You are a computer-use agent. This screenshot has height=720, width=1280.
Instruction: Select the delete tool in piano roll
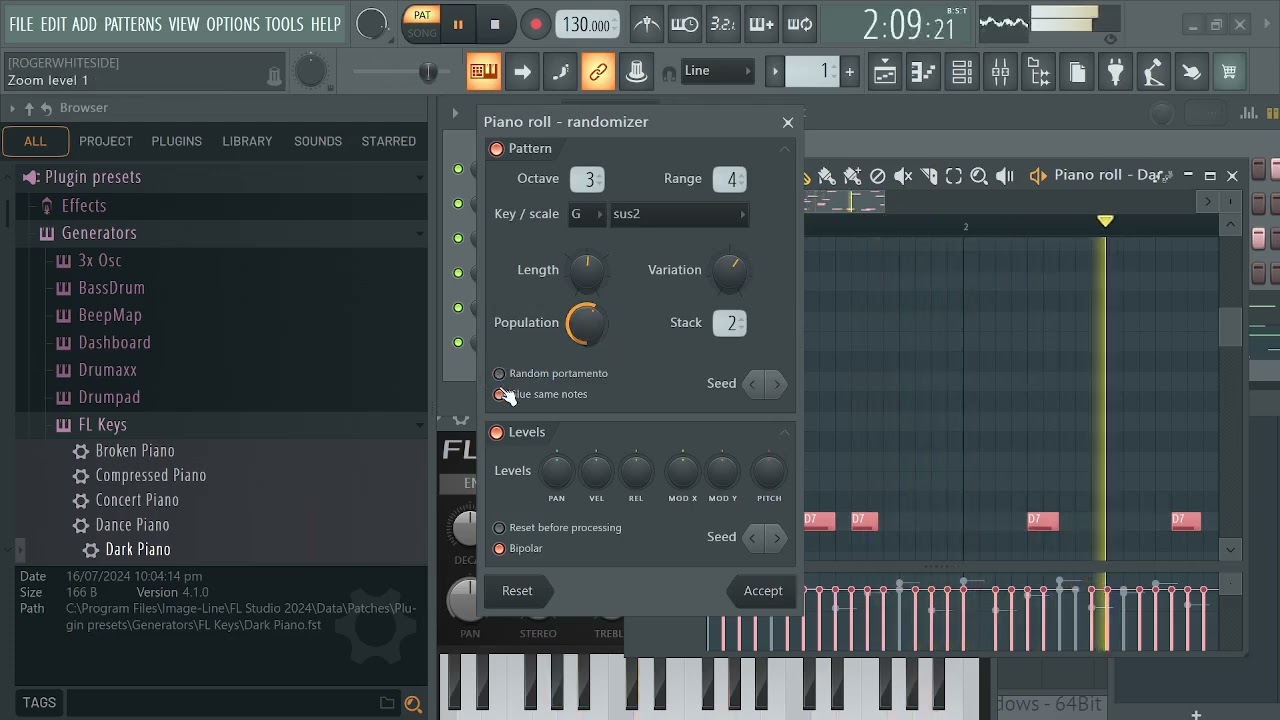(x=877, y=176)
